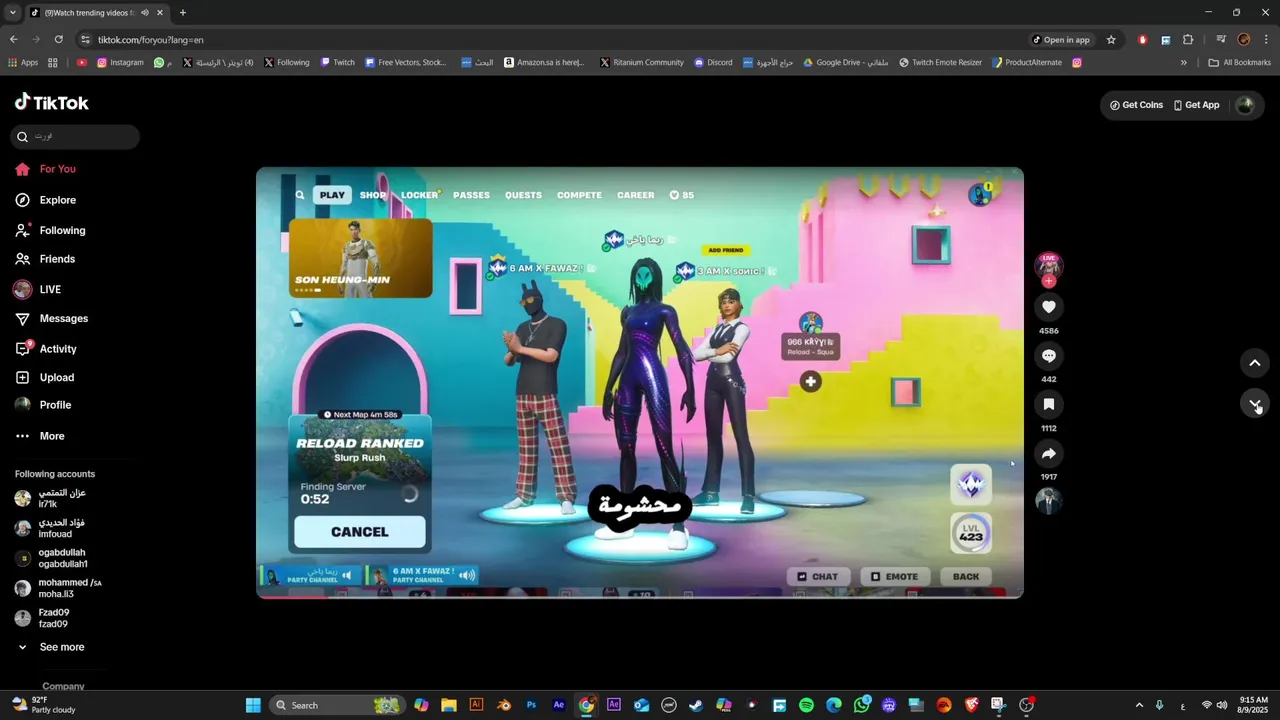Go to the previous video with the up arrow

point(1255,363)
